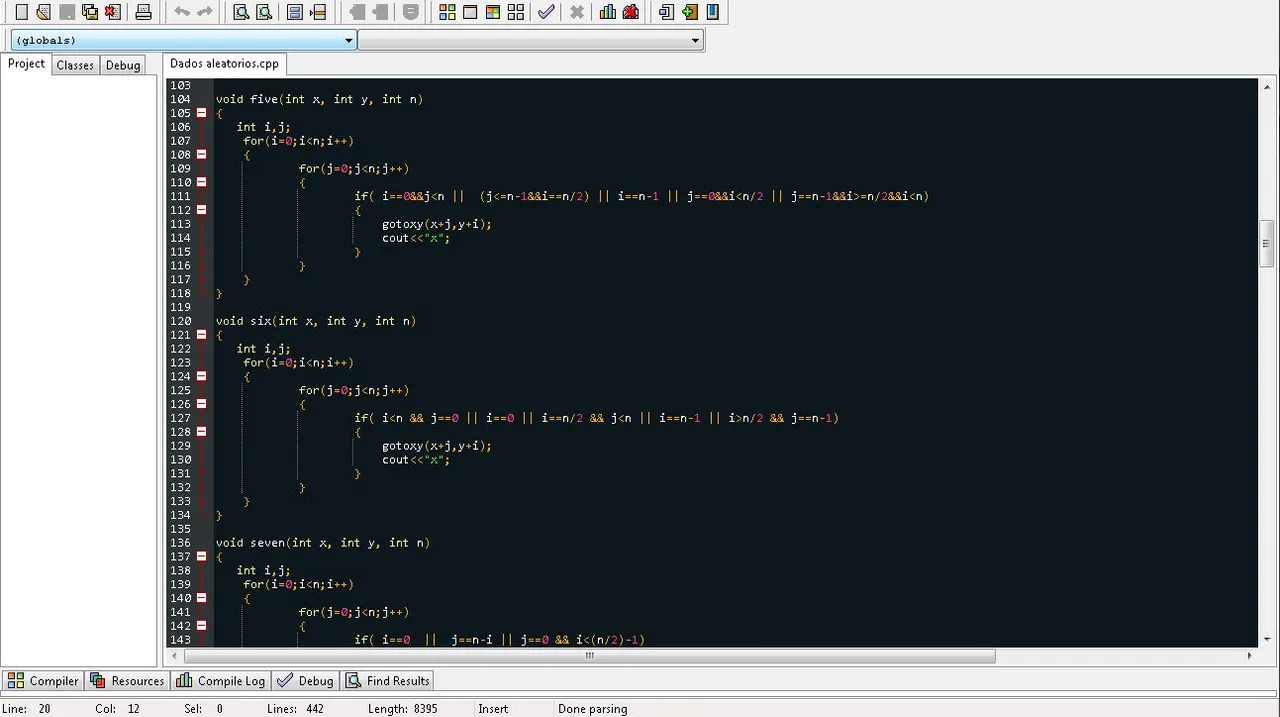
Task: Collapse the fold marker at line 105
Action: [x=201, y=113]
